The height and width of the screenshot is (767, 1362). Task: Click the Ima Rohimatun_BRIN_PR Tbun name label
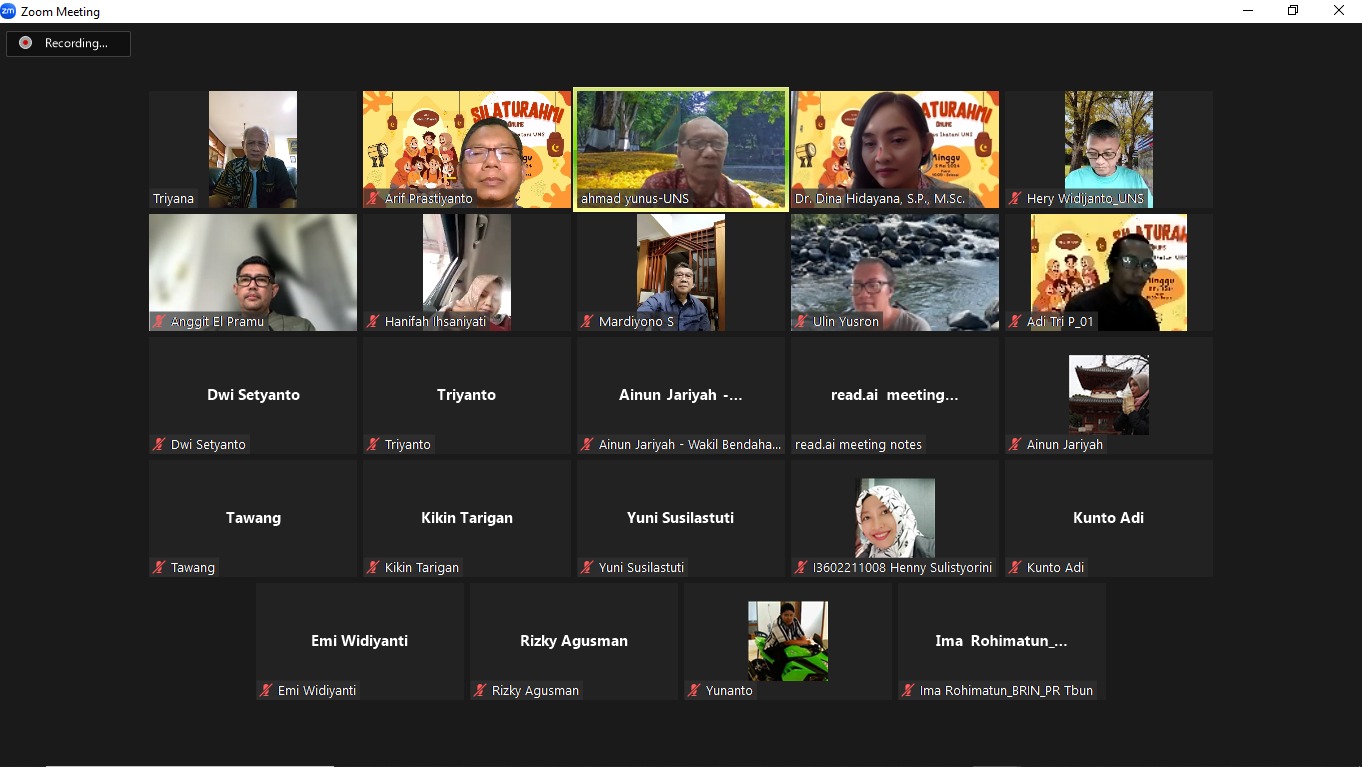click(x=1005, y=691)
